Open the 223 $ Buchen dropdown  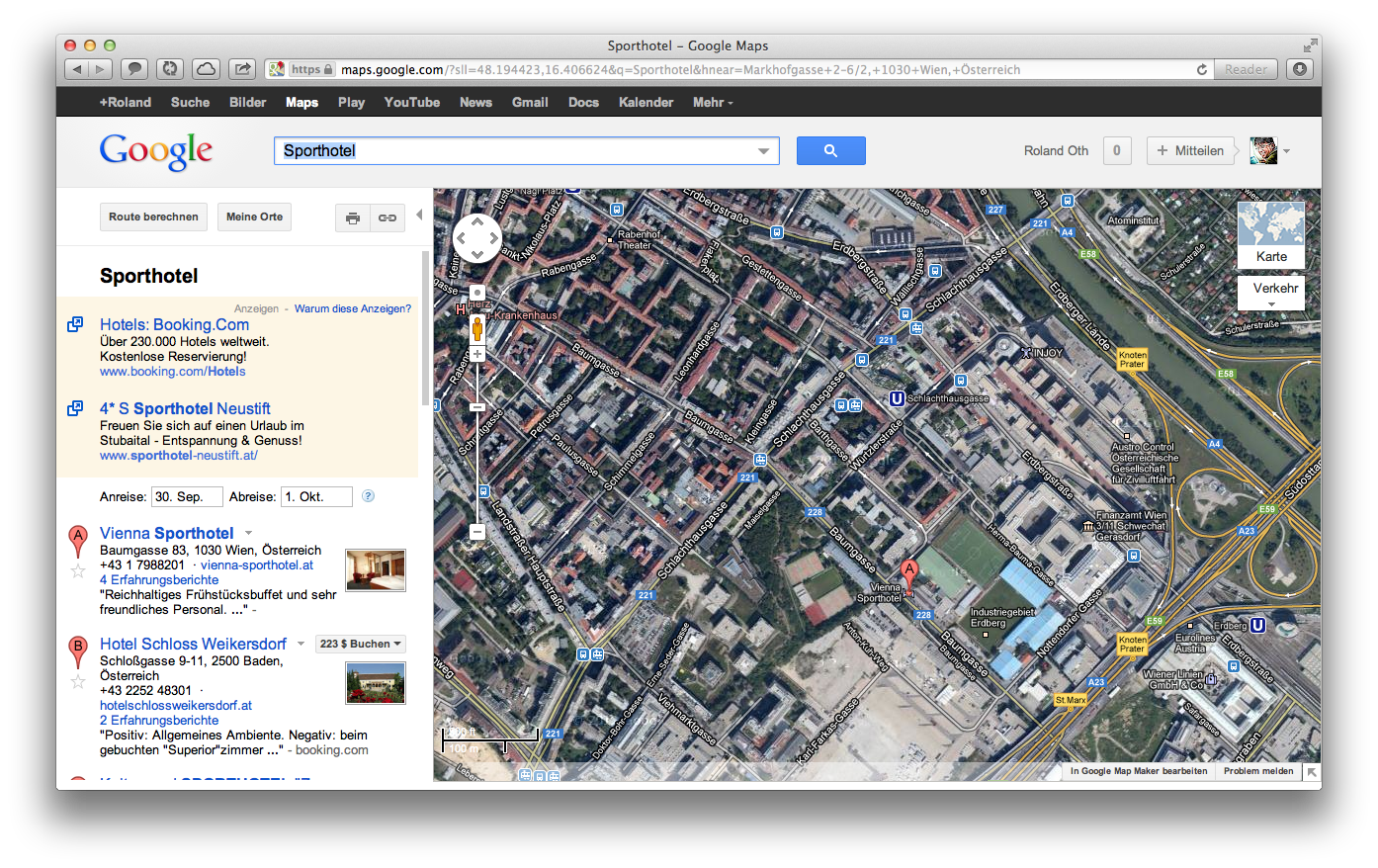pyautogui.click(x=361, y=644)
